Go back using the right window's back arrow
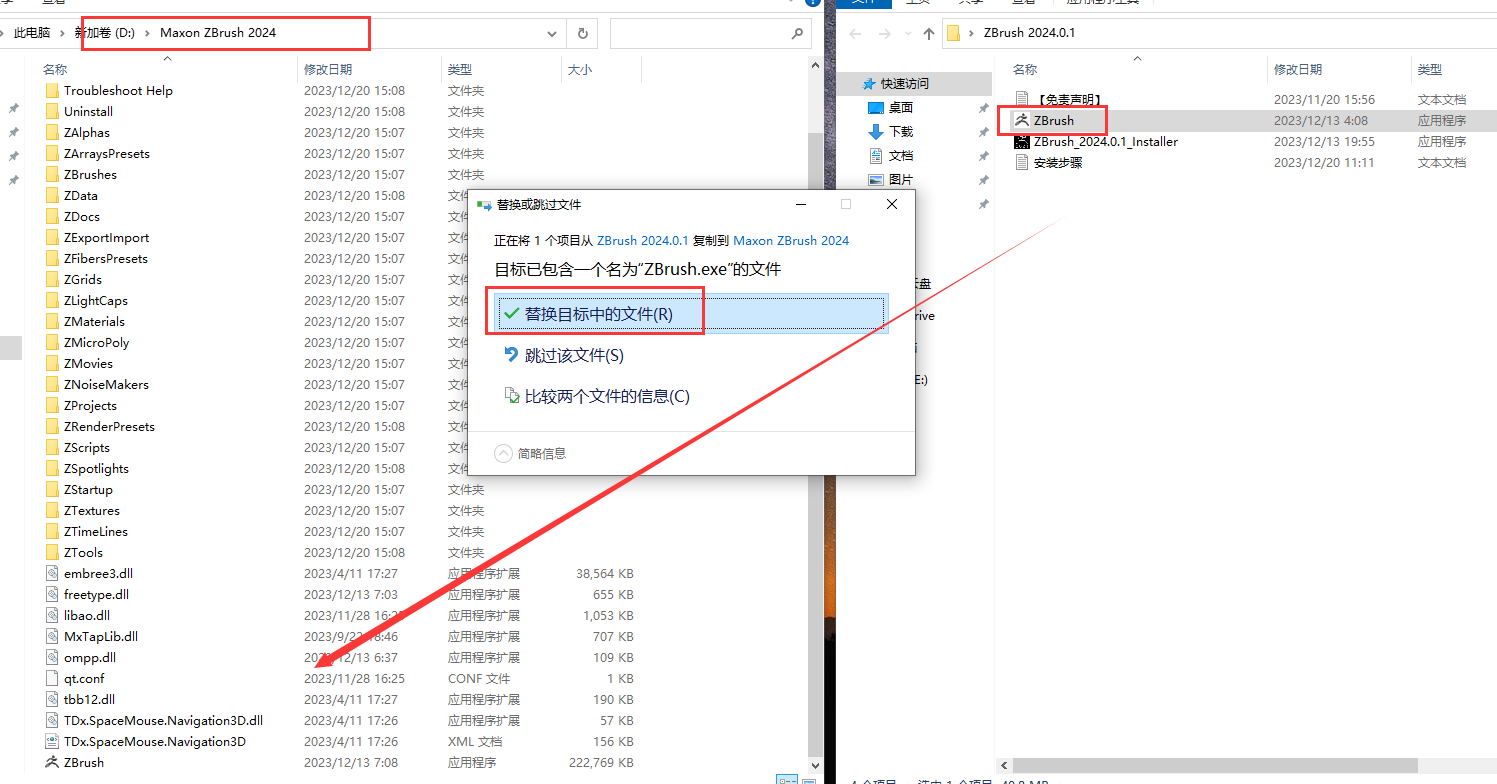Viewport: 1497px width, 784px height. click(x=856, y=33)
